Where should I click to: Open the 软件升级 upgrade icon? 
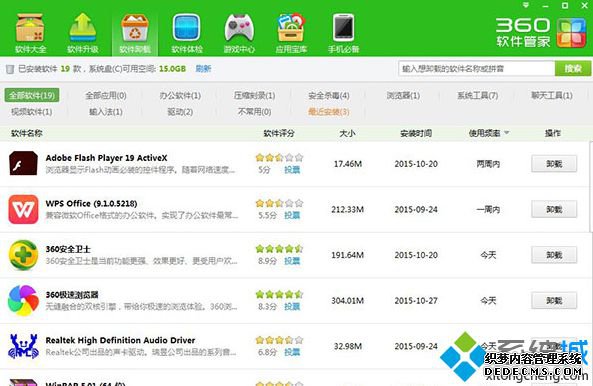[x=82, y=27]
